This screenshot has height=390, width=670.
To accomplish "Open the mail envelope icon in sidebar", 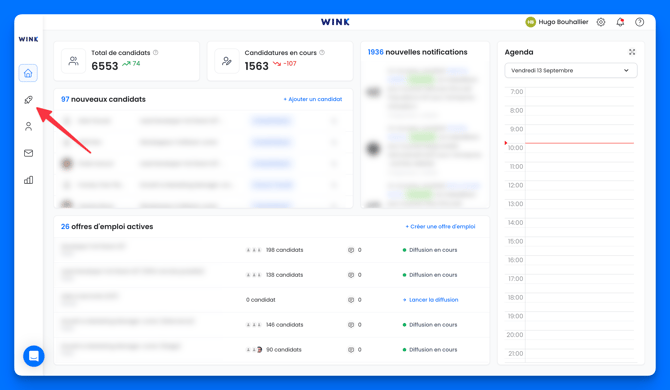I will (28, 153).
